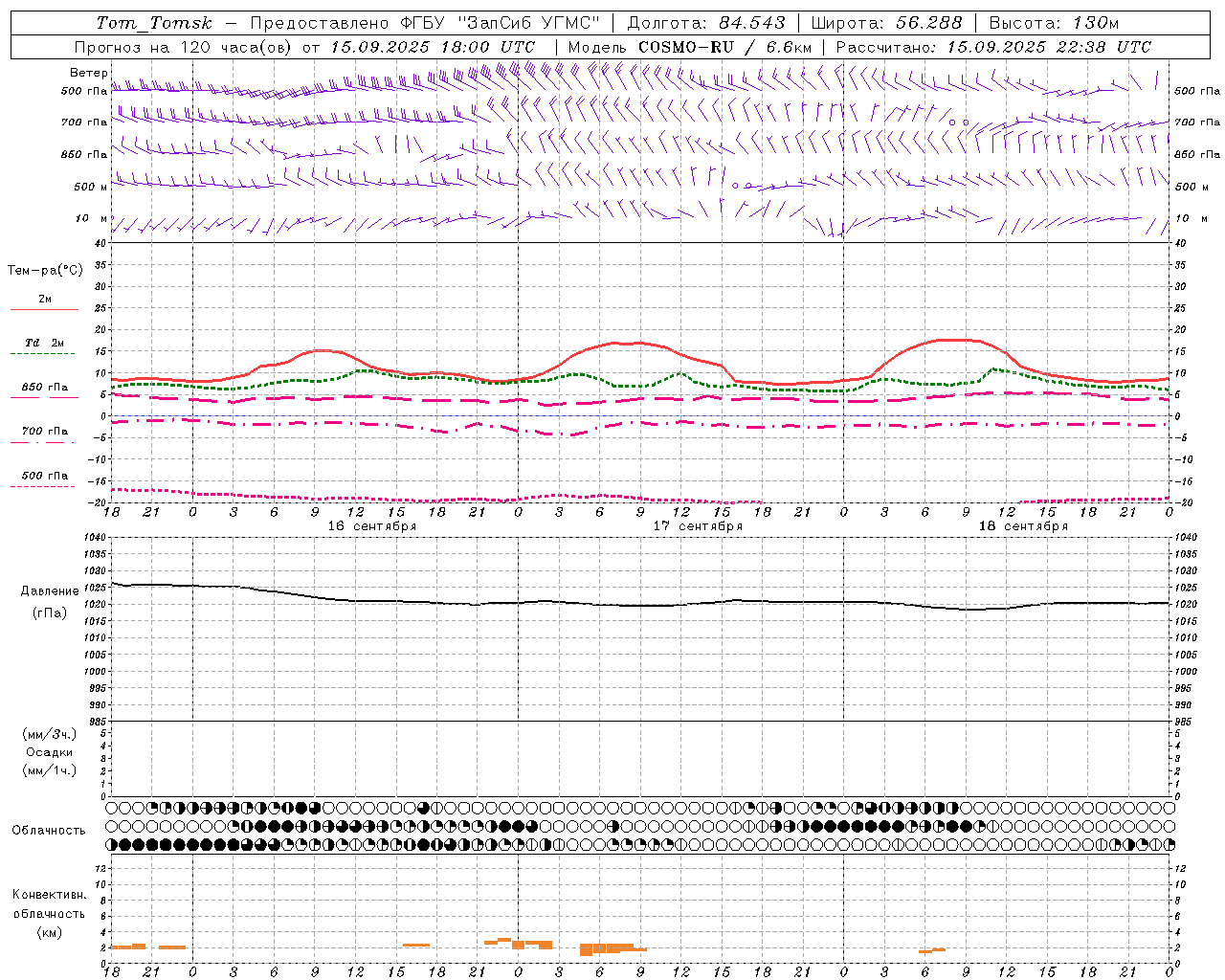This screenshot has width=1225, height=980.
Task: Click the (мм/1ч.) precipitation unit label
Action: click(x=50, y=770)
